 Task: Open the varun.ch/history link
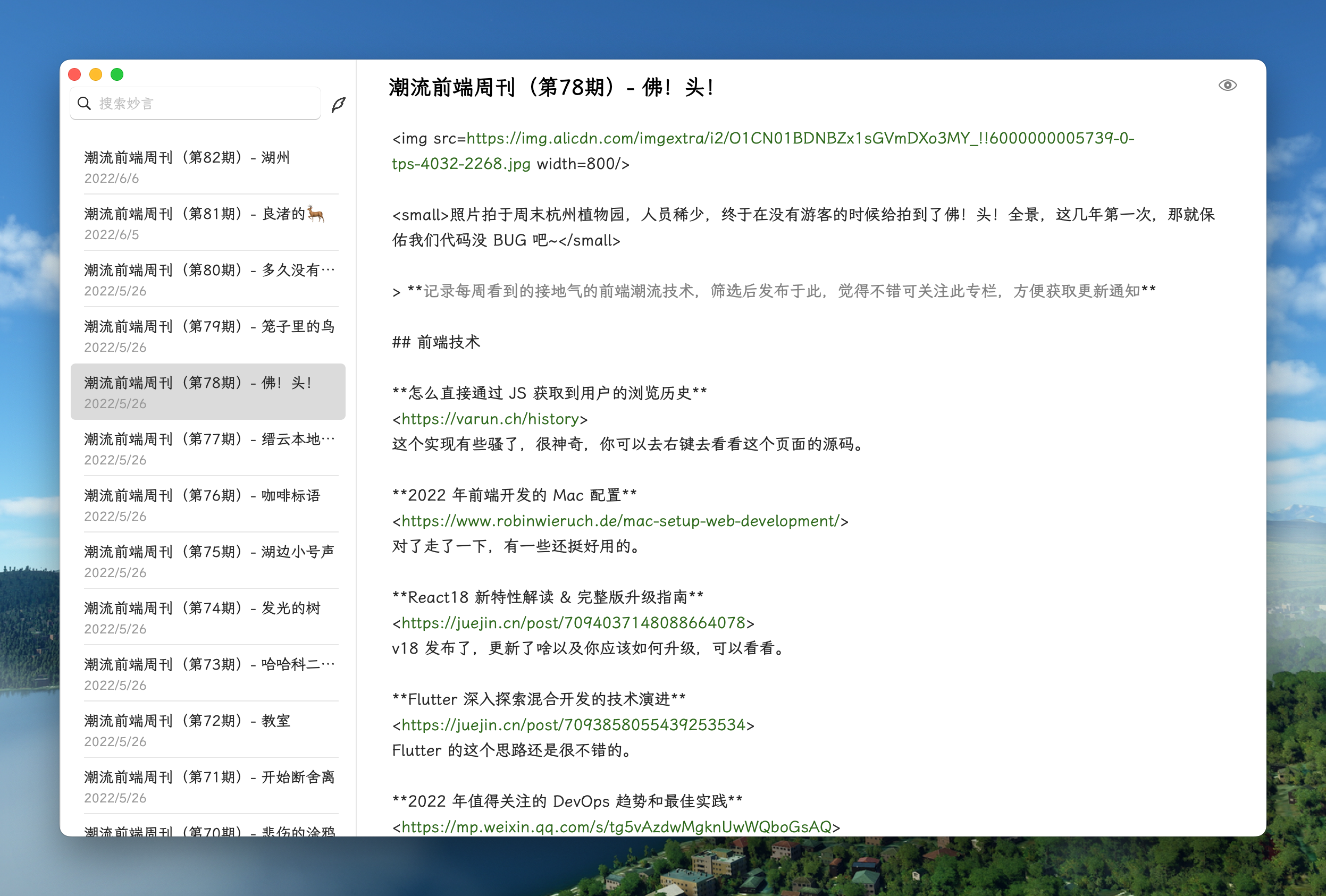pos(490,419)
